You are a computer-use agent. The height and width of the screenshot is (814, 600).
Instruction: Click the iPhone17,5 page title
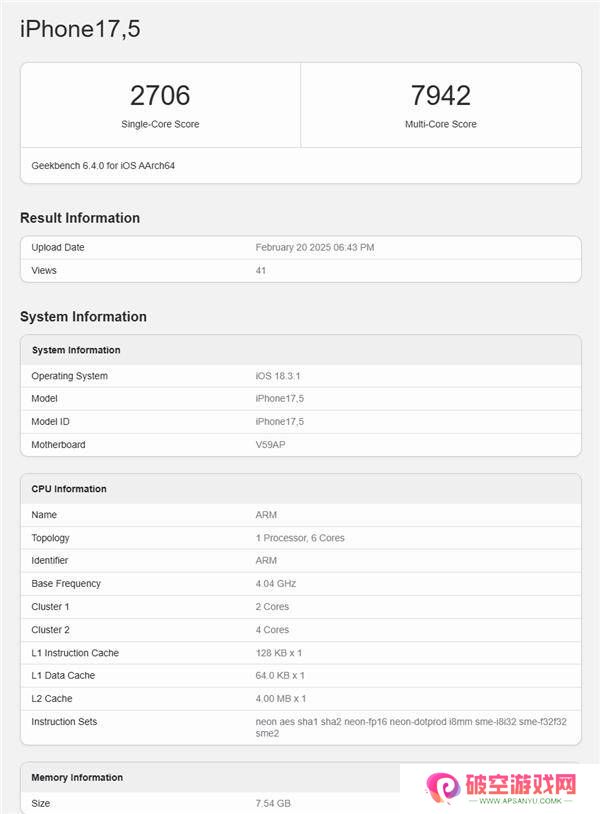pyautogui.click(x=80, y=29)
